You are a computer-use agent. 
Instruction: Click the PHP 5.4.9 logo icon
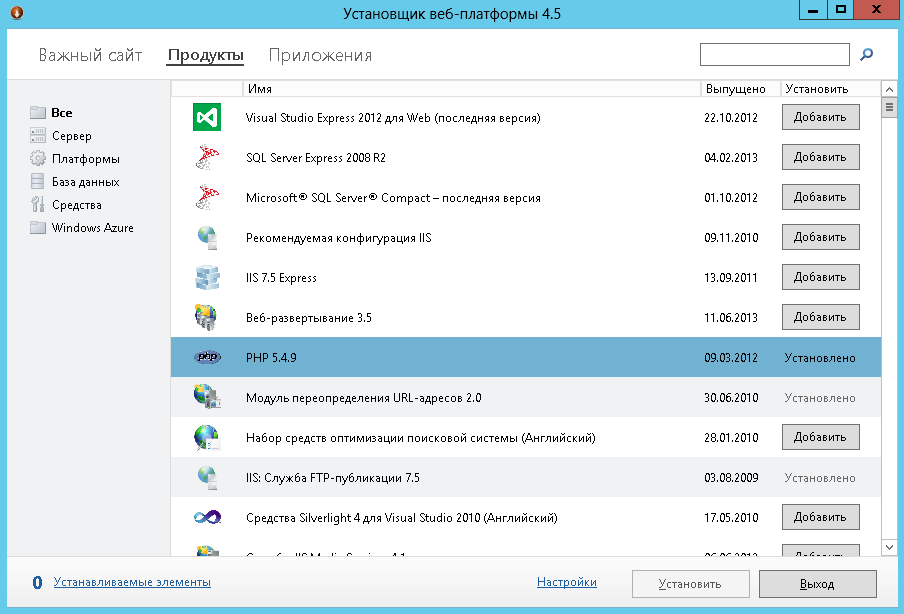pos(206,357)
